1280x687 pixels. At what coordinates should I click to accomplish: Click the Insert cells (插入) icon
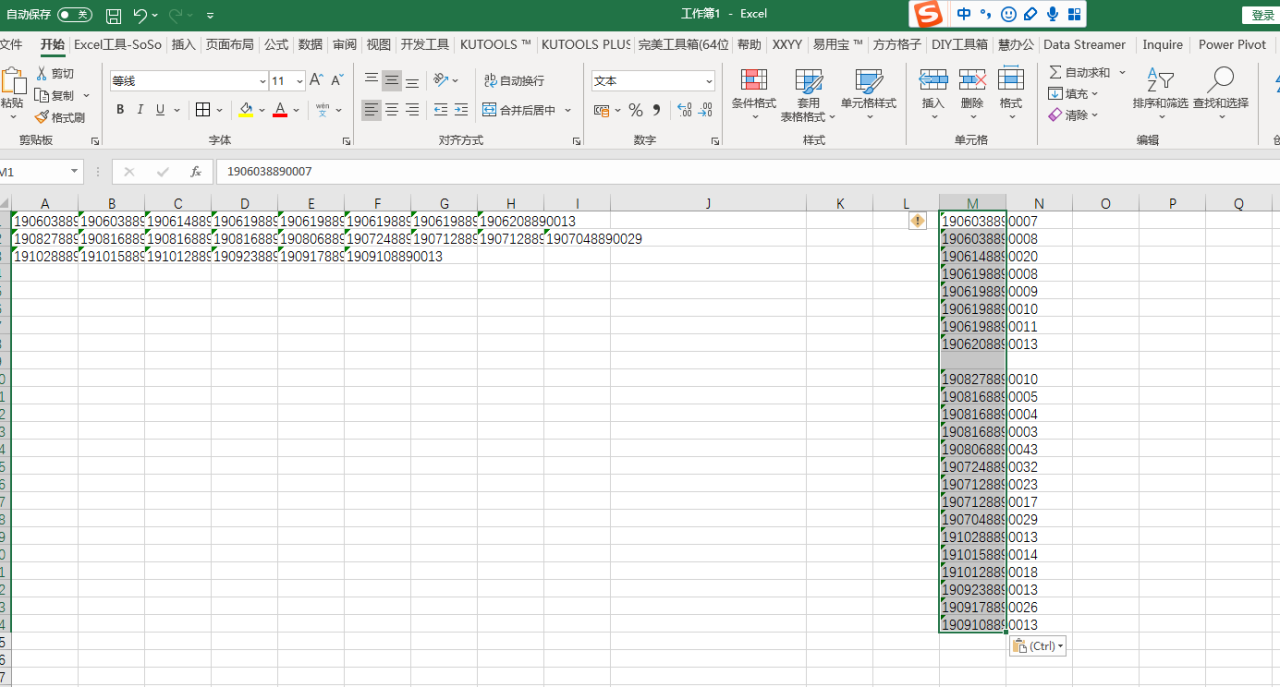pyautogui.click(x=933, y=80)
